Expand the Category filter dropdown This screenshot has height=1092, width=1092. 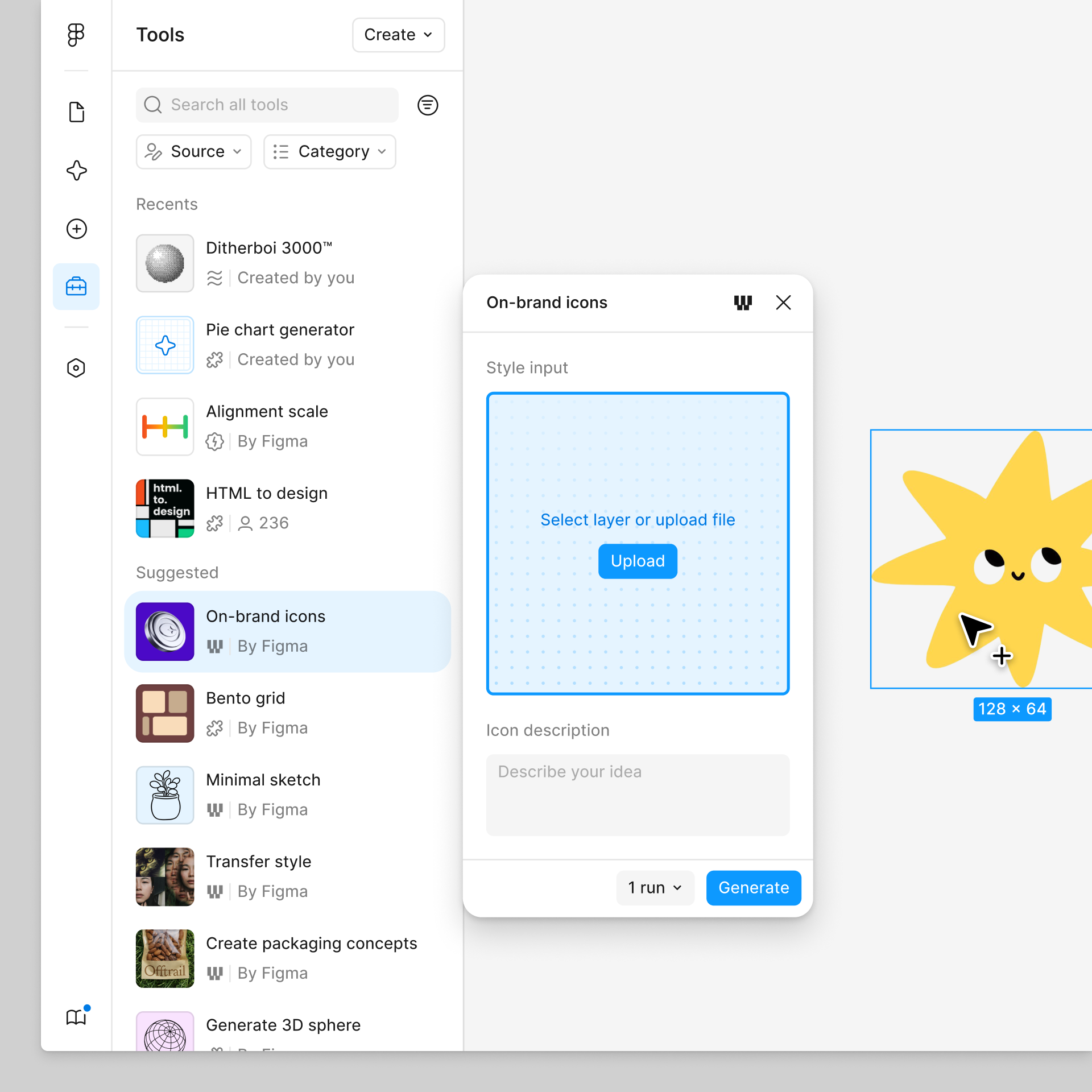pos(330,152)
